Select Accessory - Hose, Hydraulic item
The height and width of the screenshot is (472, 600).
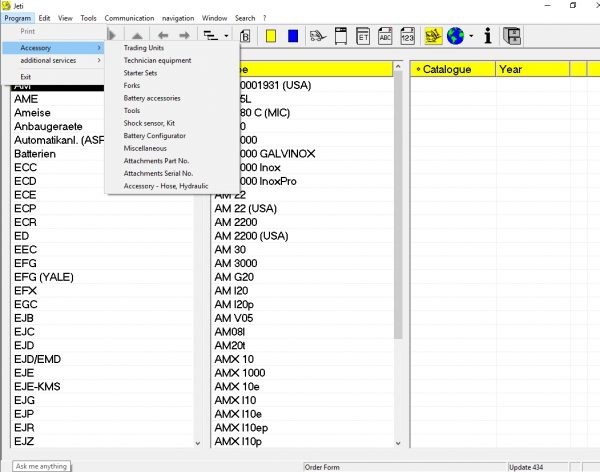(x=173, y=186)
